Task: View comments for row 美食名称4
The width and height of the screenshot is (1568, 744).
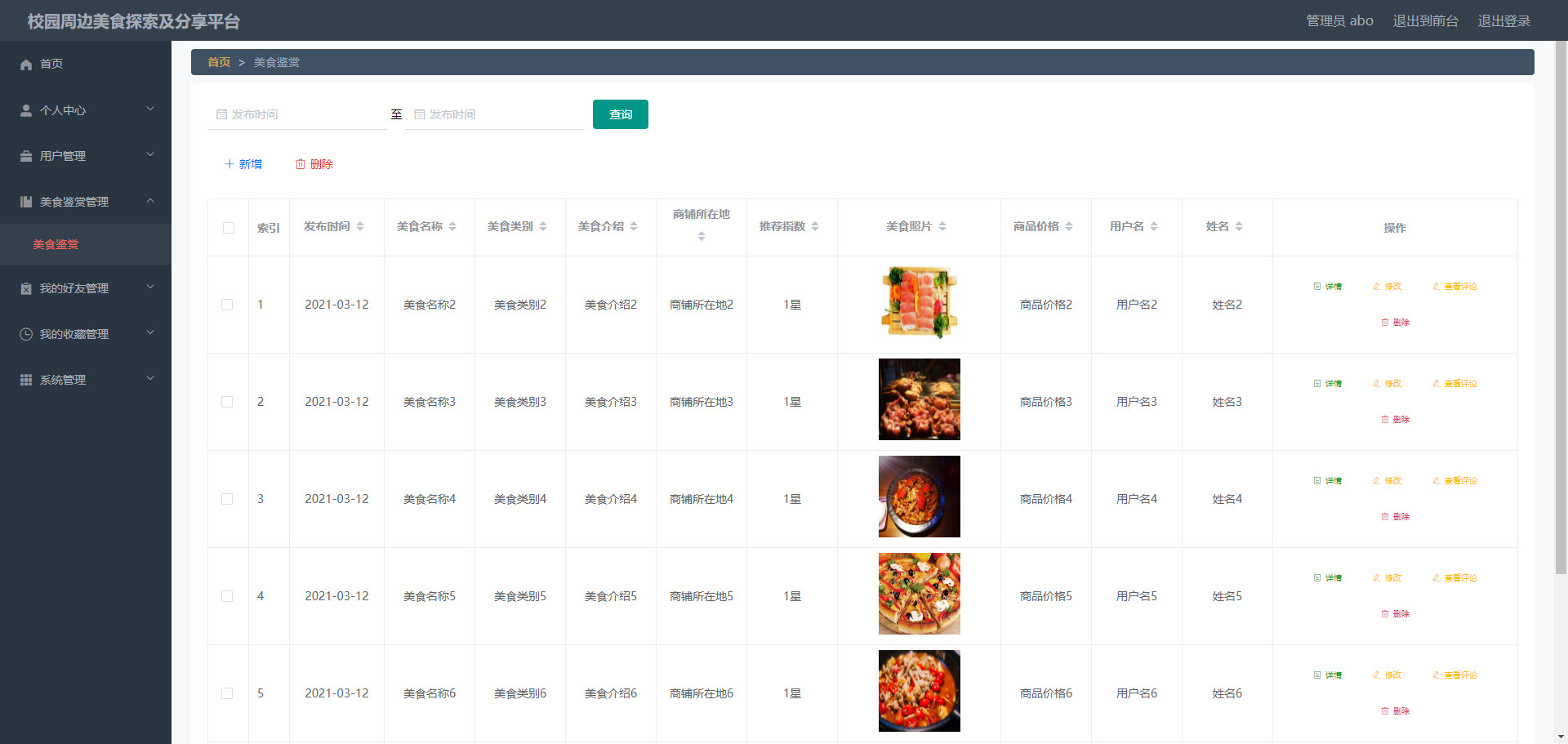Action: pos(1454,481)
